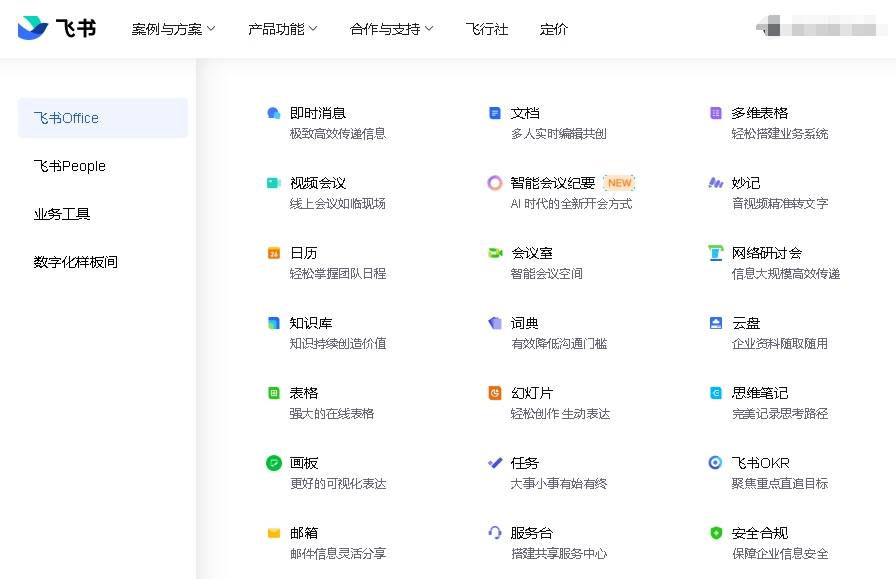Click the text 更好的可视化表达
Image resolution: width=896 pixels, height=579 pixels.
pyautogui.click(x=338, y=484)
